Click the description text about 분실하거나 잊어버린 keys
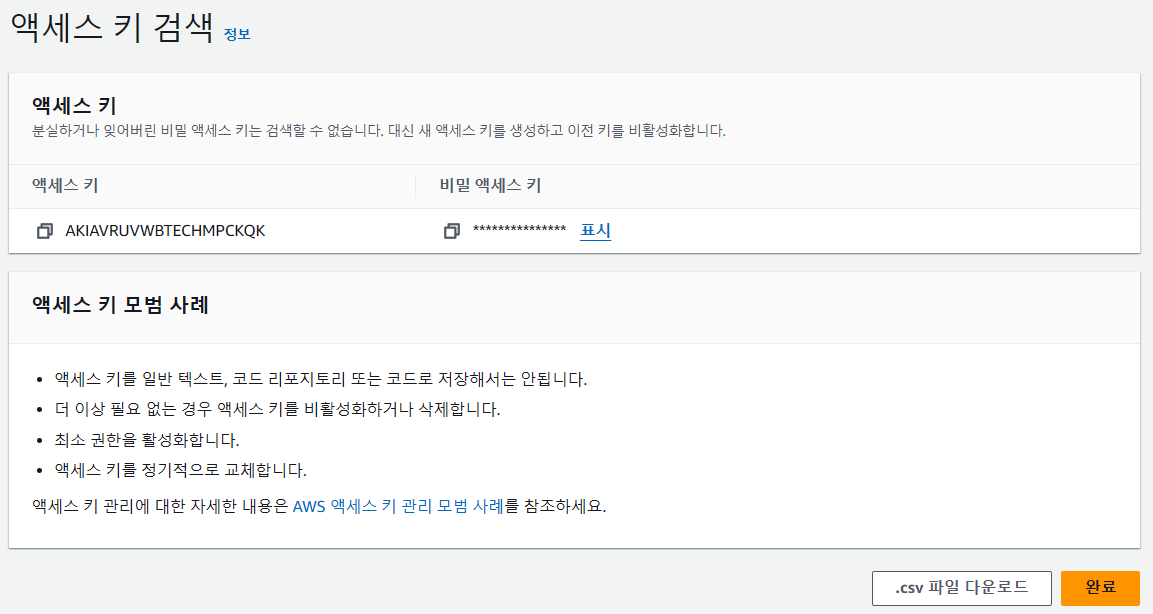This screenshot has width=1153, height=614. click(379, 131)
